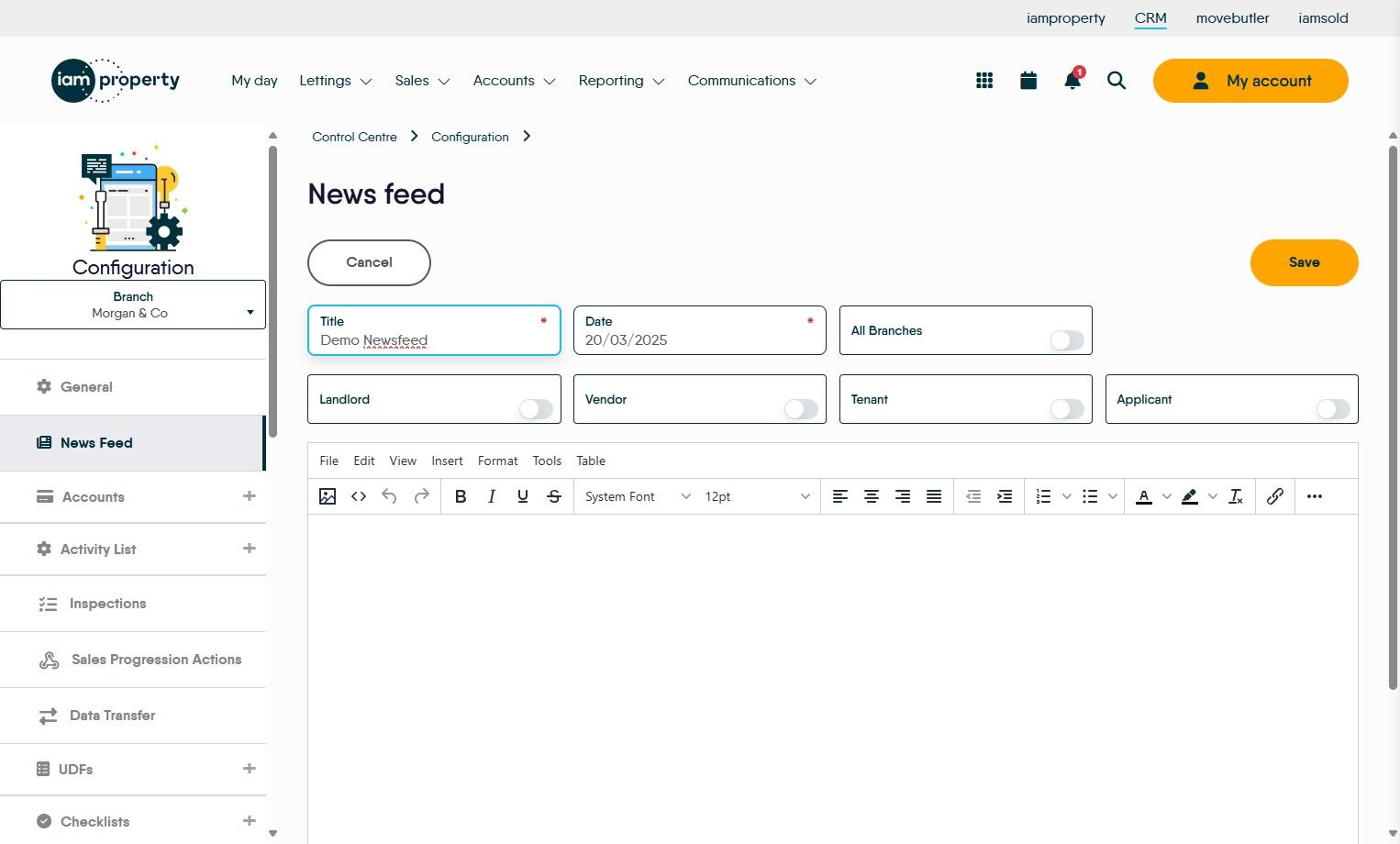Expand the Lettings navigation menu
1400x844 pixels.
pos(336,81)
